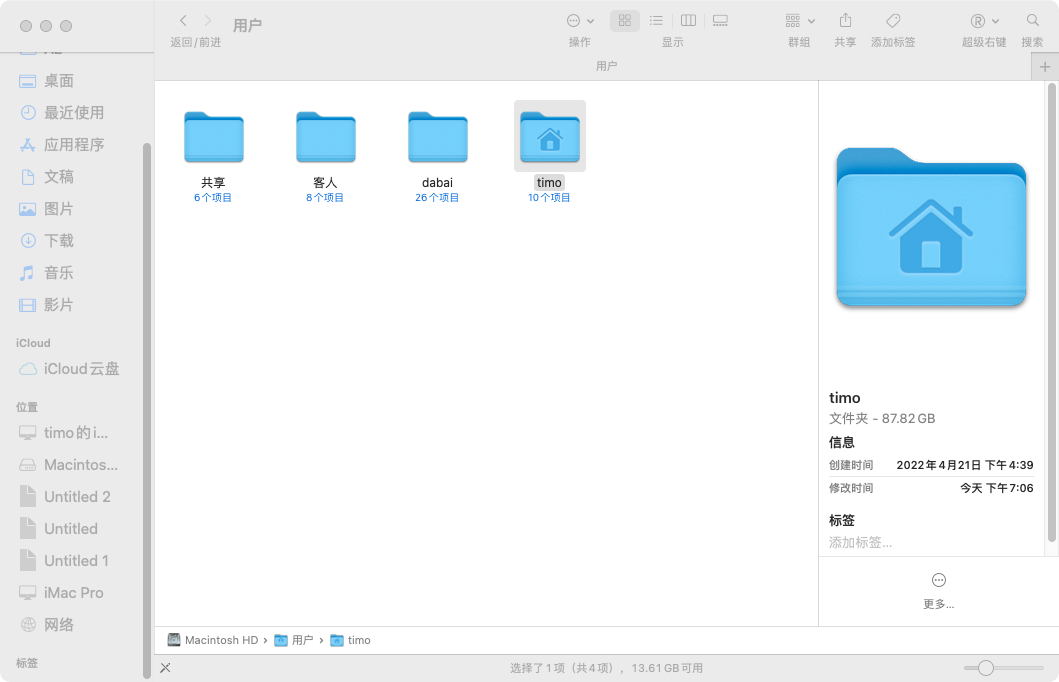Click the Share (共享) toolbar icon
Viewport: 1059px width, 682px height.
pyautogui.click(x=845, y=21)
